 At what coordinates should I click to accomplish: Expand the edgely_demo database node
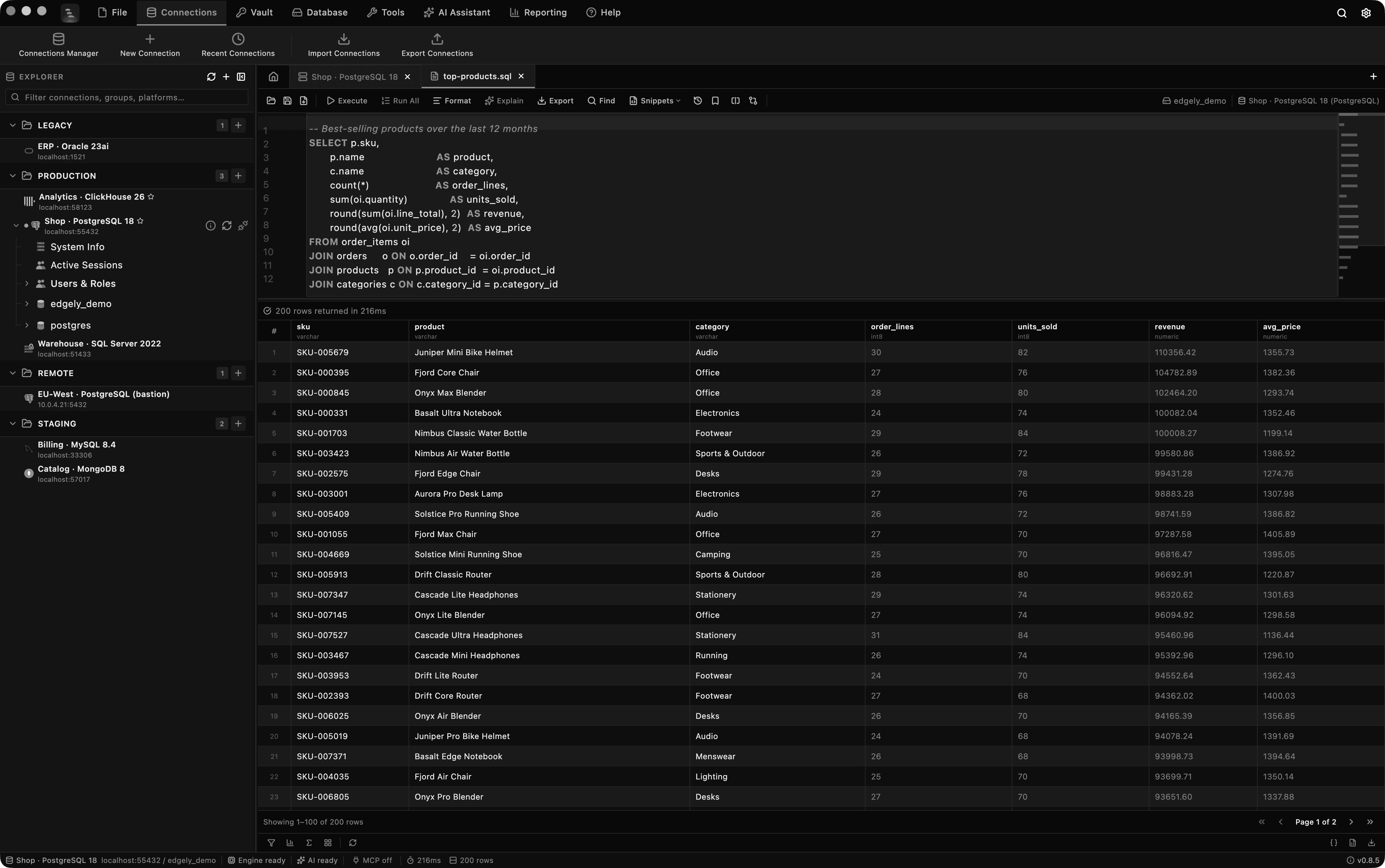click(x=26, y=304)
